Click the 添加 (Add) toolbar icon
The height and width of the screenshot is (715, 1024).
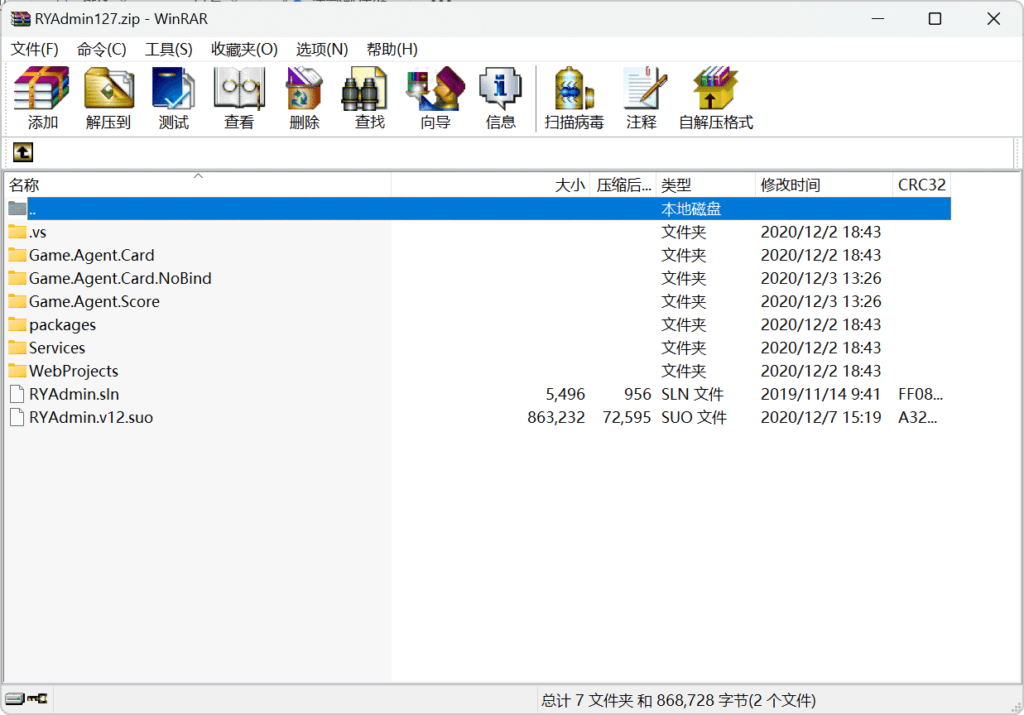[42, 98]
